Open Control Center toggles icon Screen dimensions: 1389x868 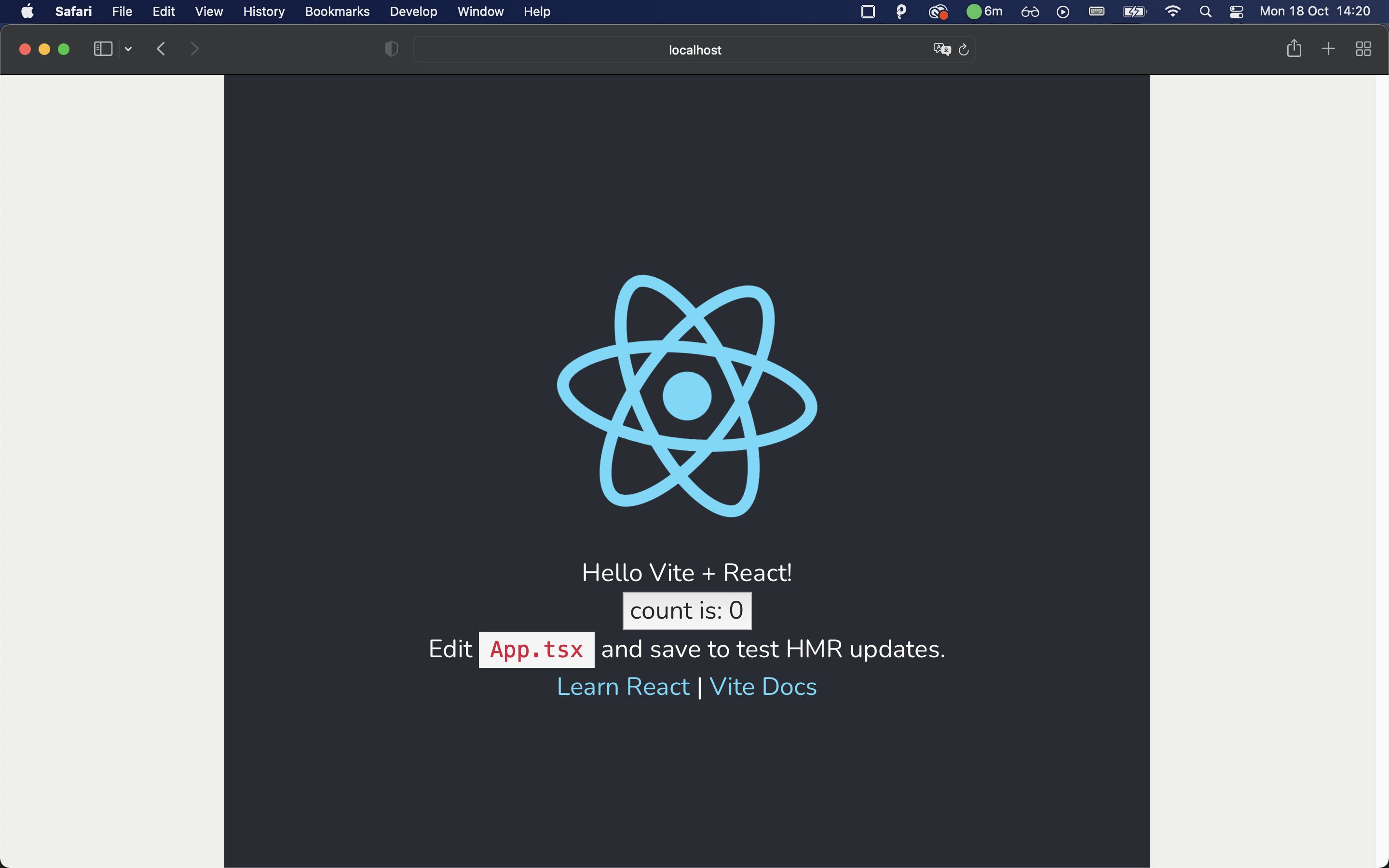1236,12
